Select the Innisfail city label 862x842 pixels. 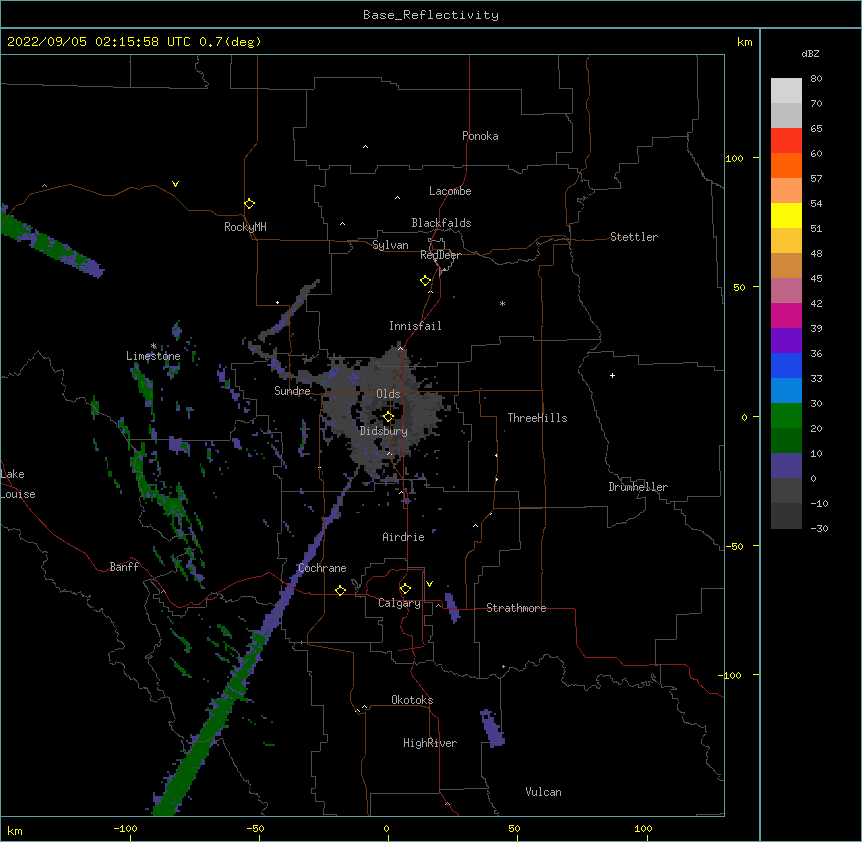(415, 326)
